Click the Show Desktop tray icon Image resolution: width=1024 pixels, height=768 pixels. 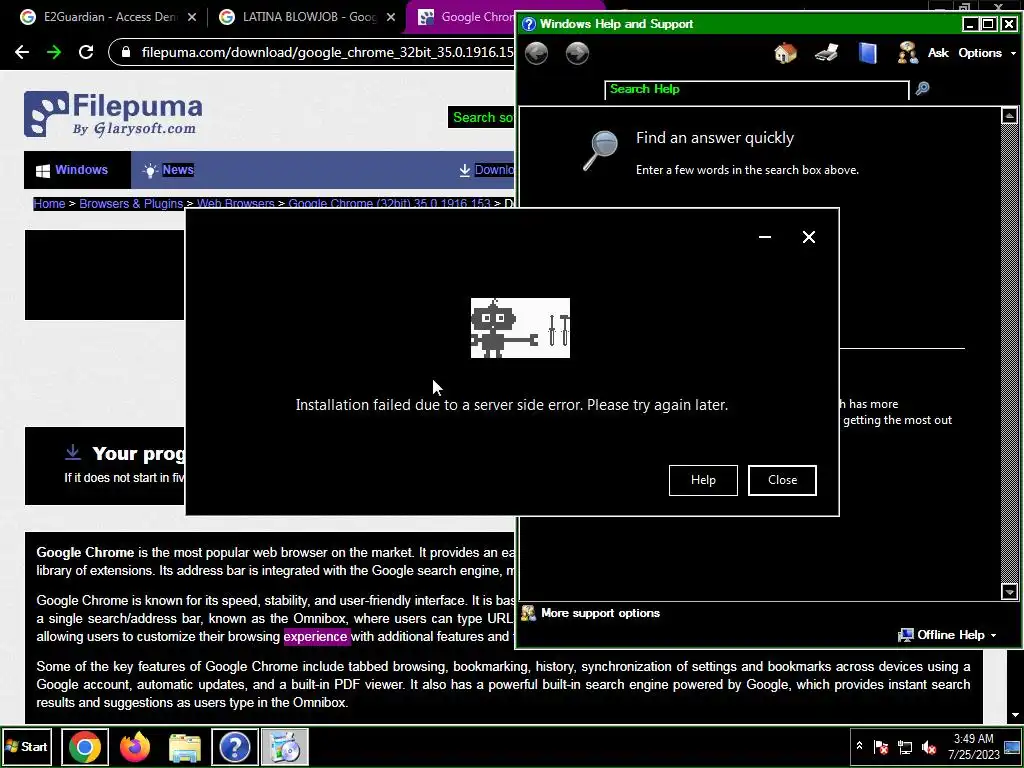point(1012,746)
